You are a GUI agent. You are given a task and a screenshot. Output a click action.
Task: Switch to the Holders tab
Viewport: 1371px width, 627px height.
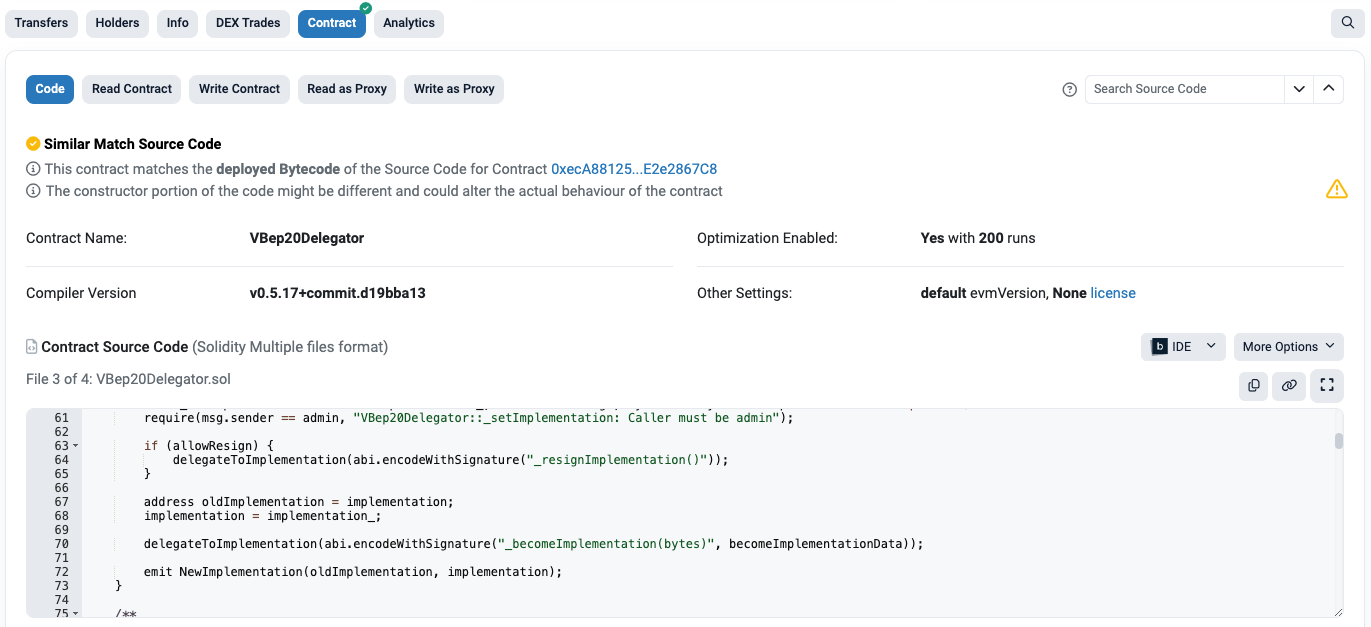(117, 23)
